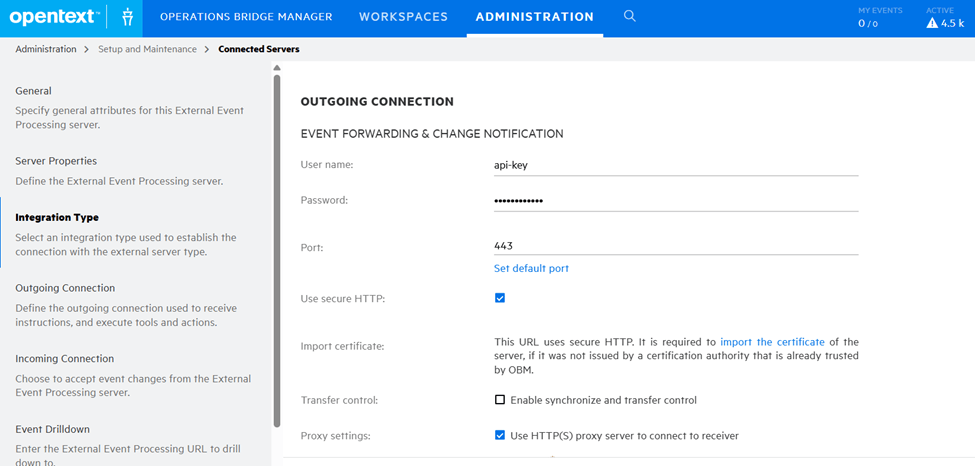Click the left panel vertical scrollbar

pyautogui.click(x=277, y=250)
